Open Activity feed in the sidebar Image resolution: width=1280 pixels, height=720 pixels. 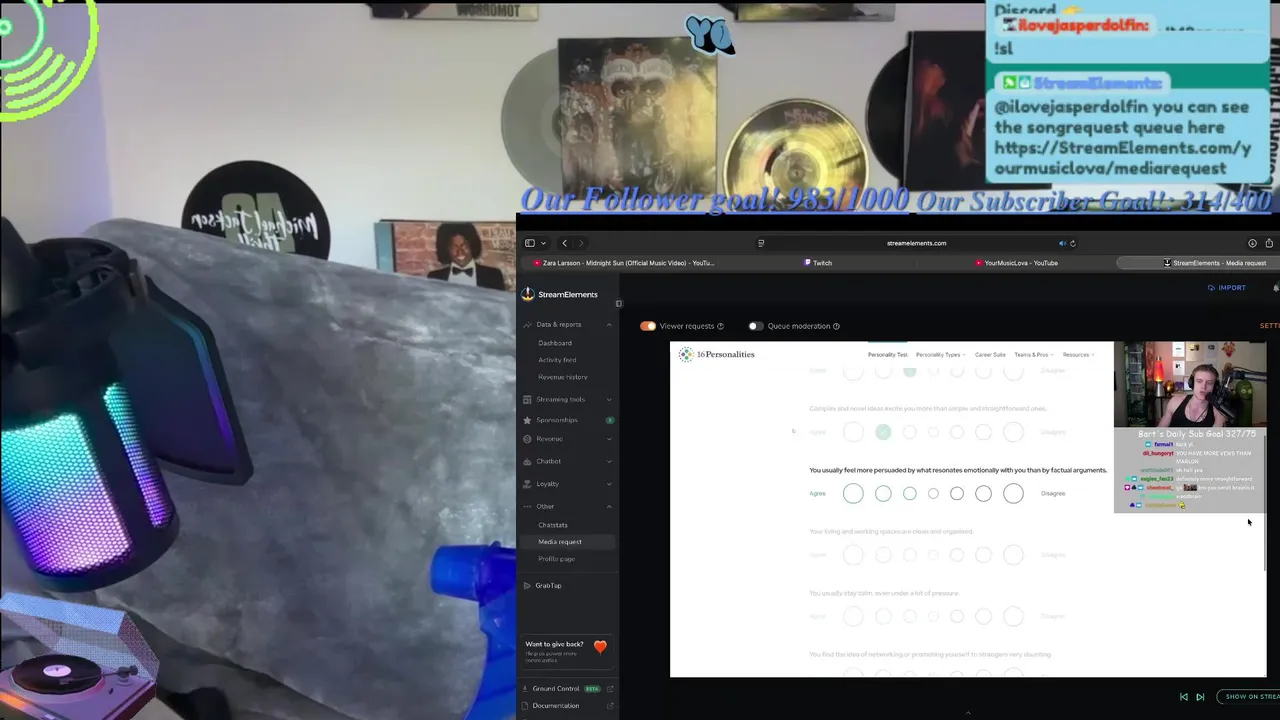[x=557, y=360]
